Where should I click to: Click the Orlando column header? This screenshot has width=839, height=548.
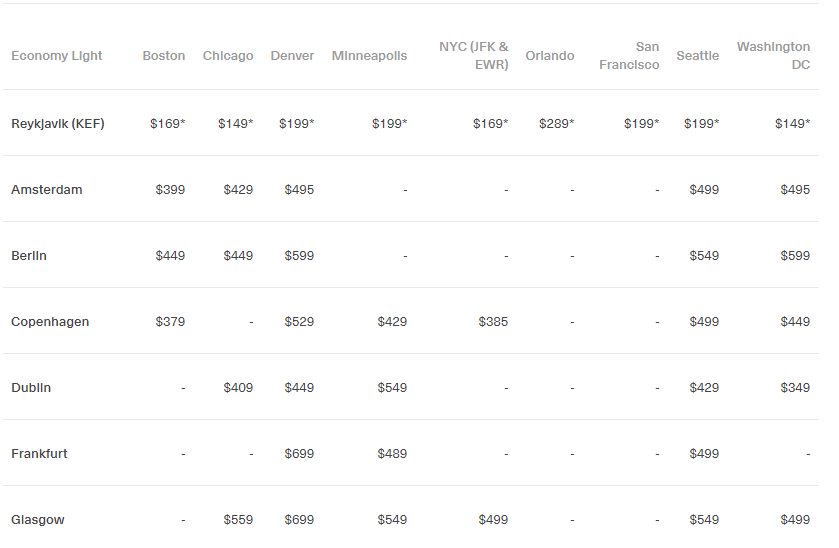[550, 56]
